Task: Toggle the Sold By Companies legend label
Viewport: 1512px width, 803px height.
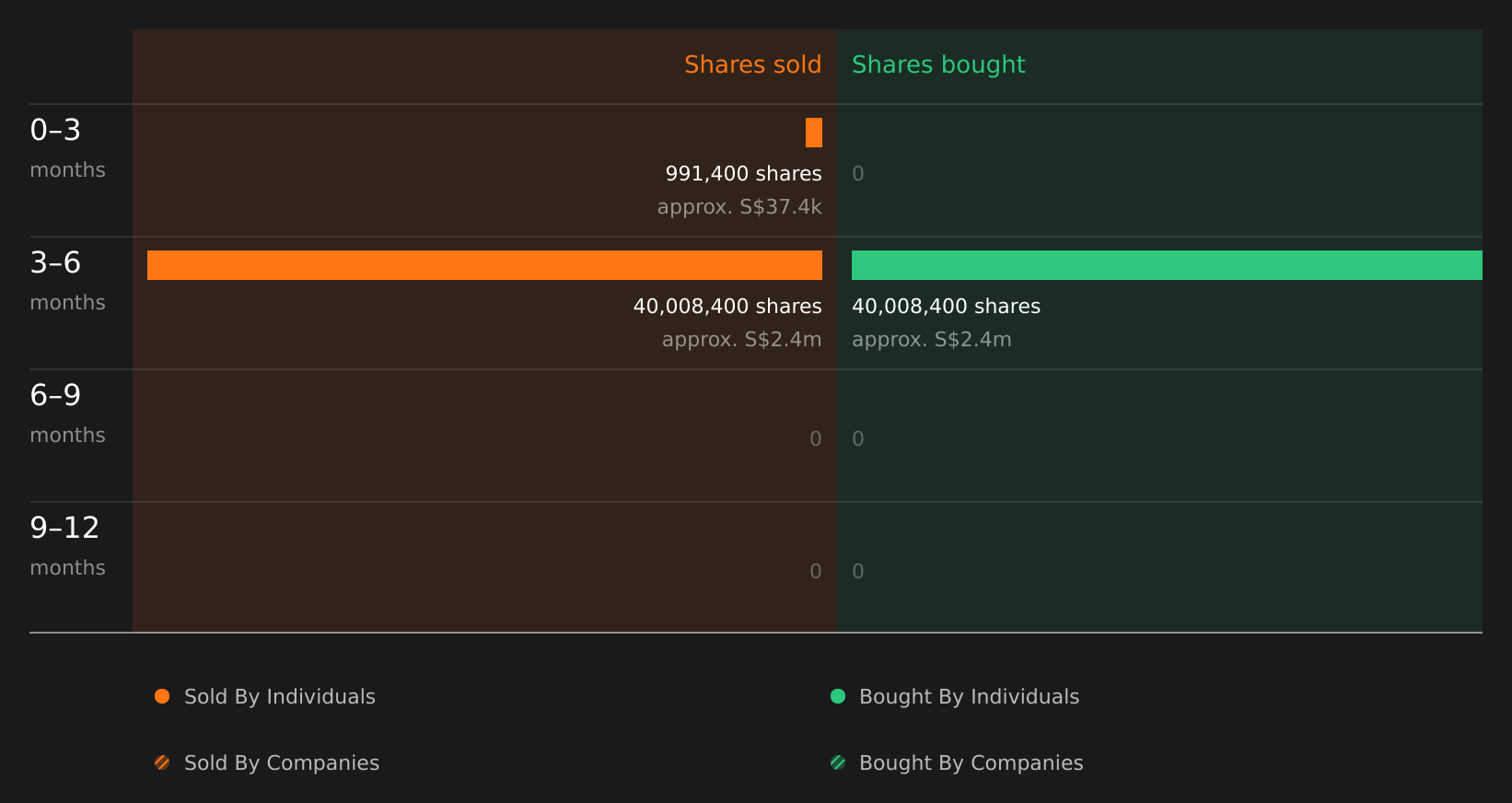Action: [282, 763]
